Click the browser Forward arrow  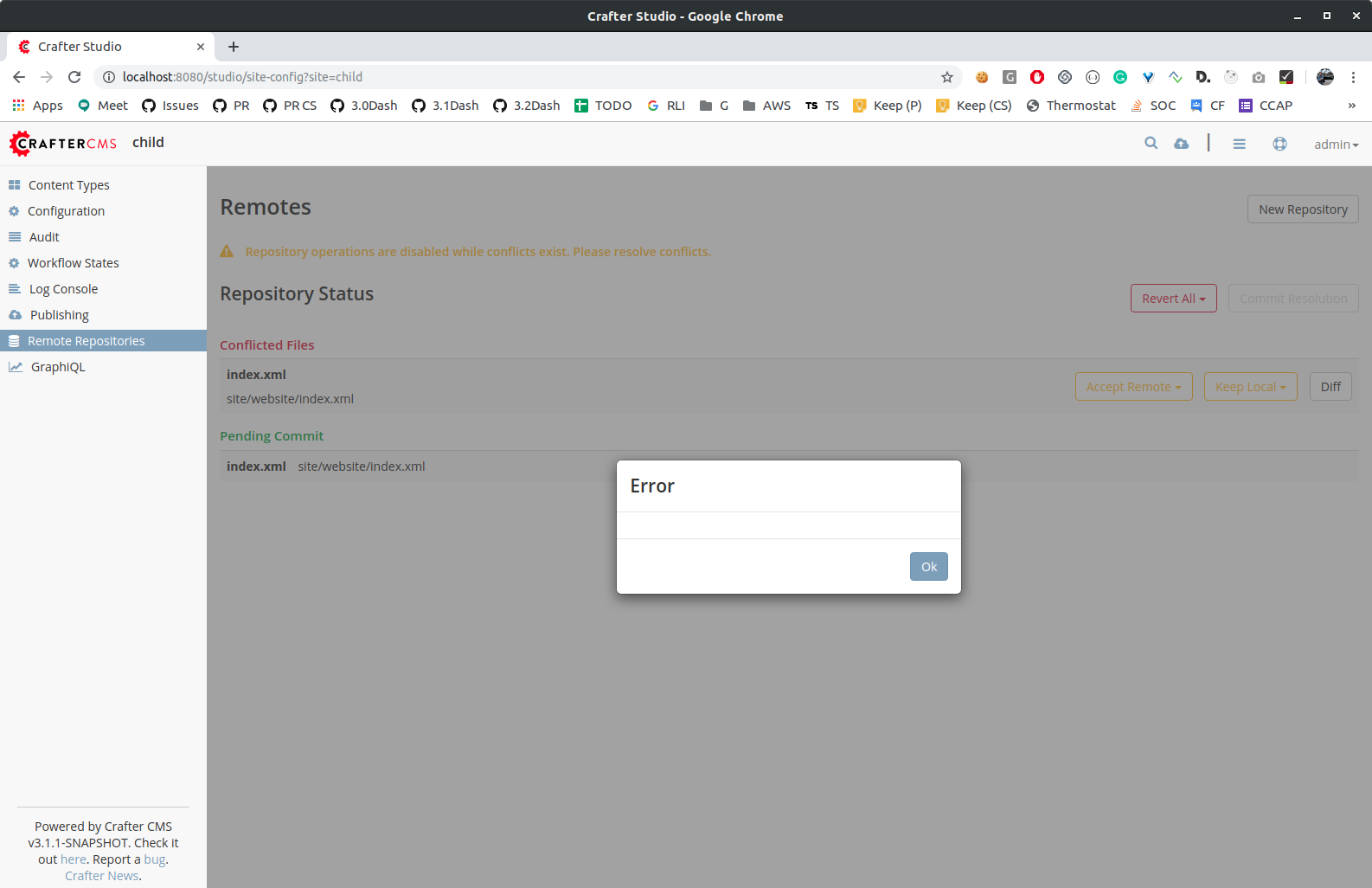click(x=47, y=77)
